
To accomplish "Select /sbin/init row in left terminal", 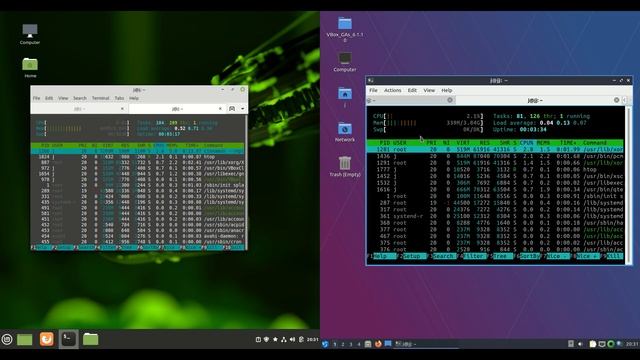I will (138, 185).
